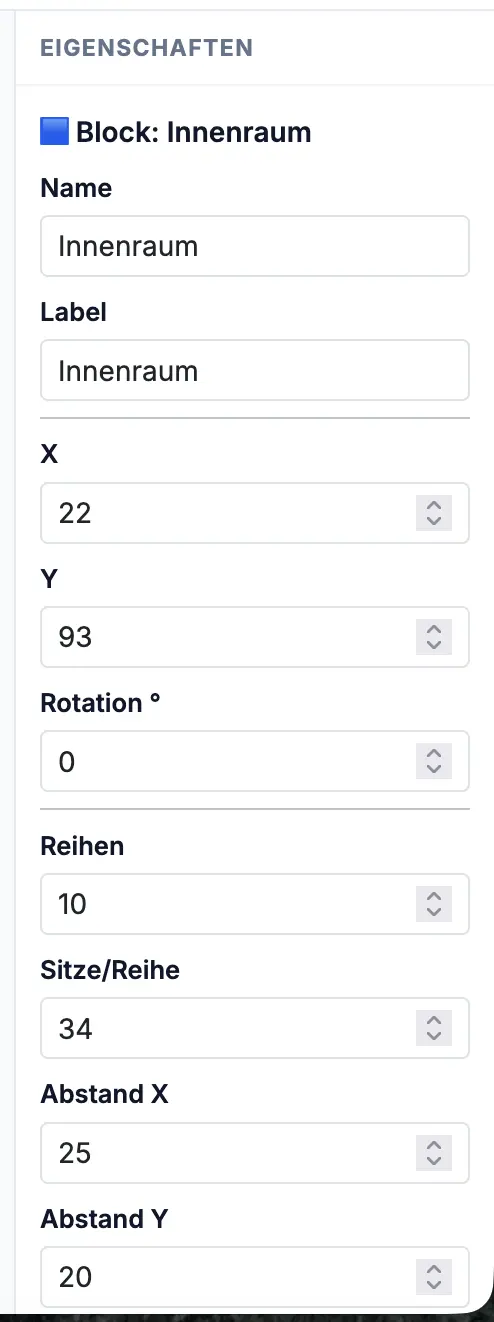Decrease Reihen count with the down arrow
494x1322 pixels.
click(x=433, y=913)
